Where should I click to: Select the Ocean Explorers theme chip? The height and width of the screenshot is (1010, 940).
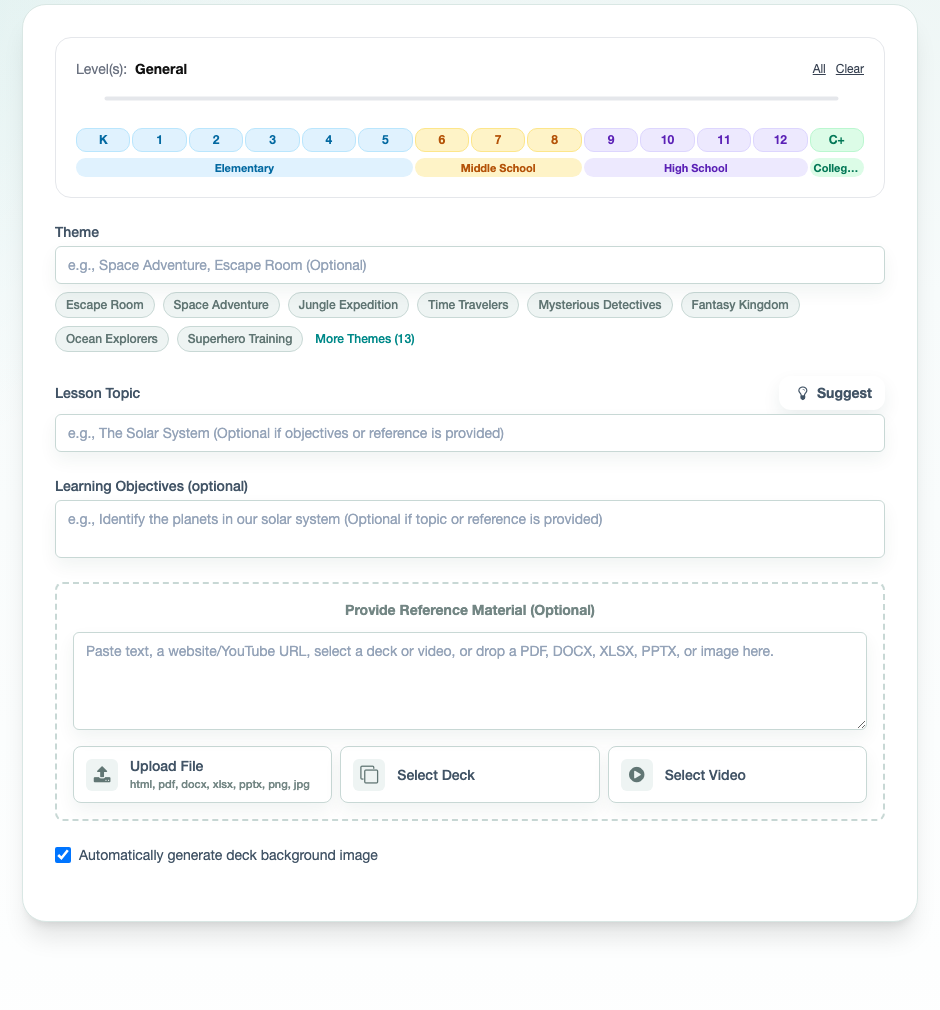pyautogui.click(x=111, y=339)
